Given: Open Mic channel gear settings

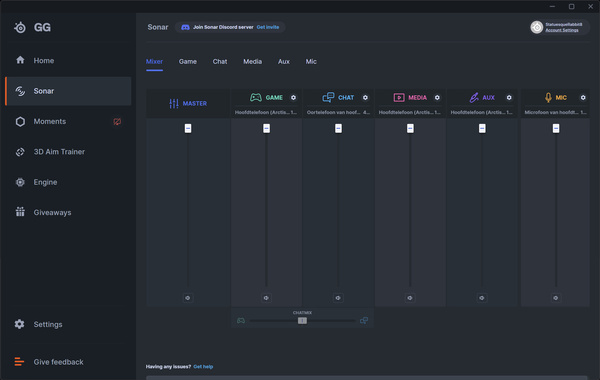Looking at the screenshot, I should pos(583,98).
